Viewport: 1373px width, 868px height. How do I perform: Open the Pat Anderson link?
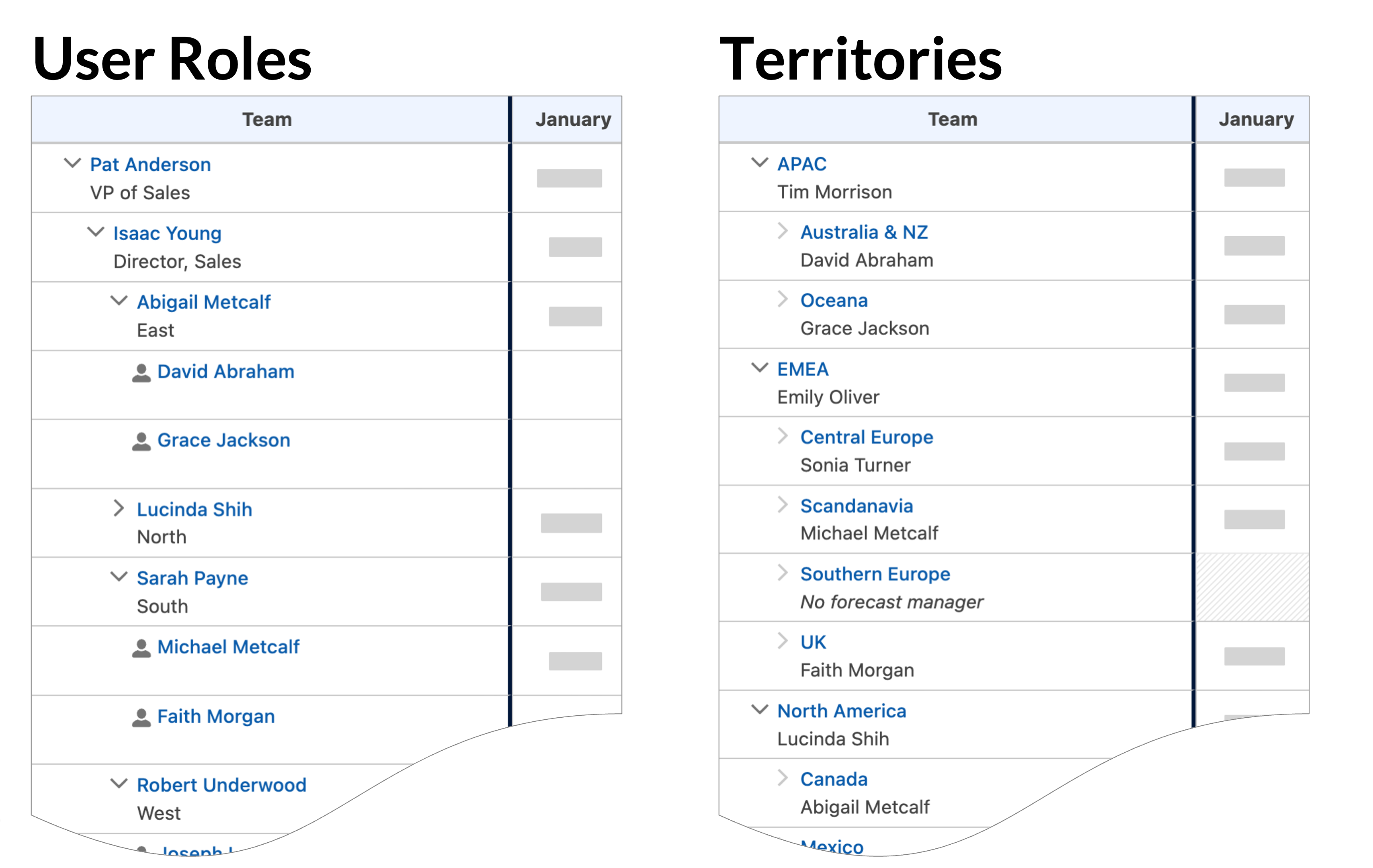coord(150,164)
